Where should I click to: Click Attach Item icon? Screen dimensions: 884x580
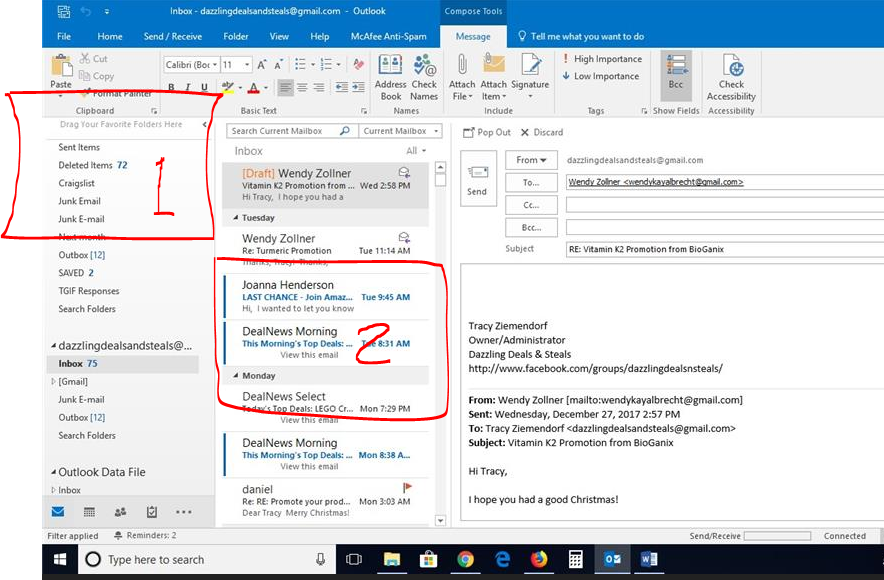[x=494, y=64]
